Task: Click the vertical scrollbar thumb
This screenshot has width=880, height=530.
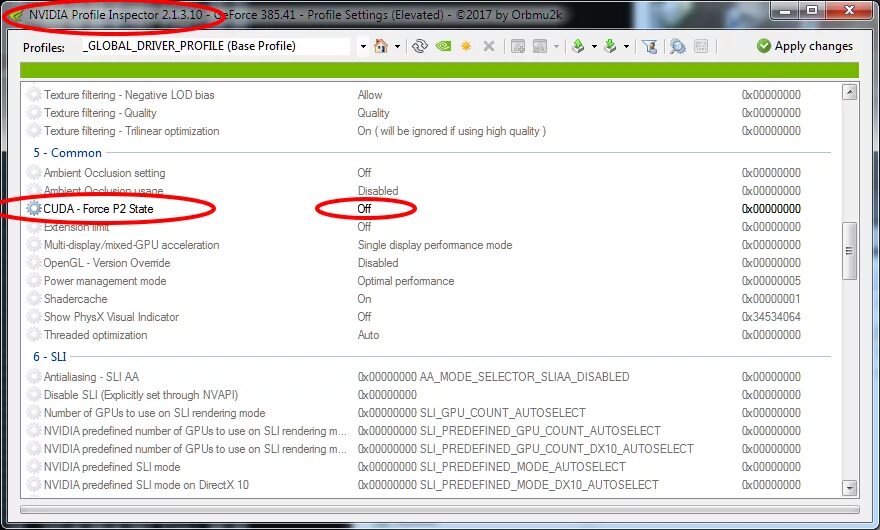Action: pyautogui.click(x=850, y=250)
